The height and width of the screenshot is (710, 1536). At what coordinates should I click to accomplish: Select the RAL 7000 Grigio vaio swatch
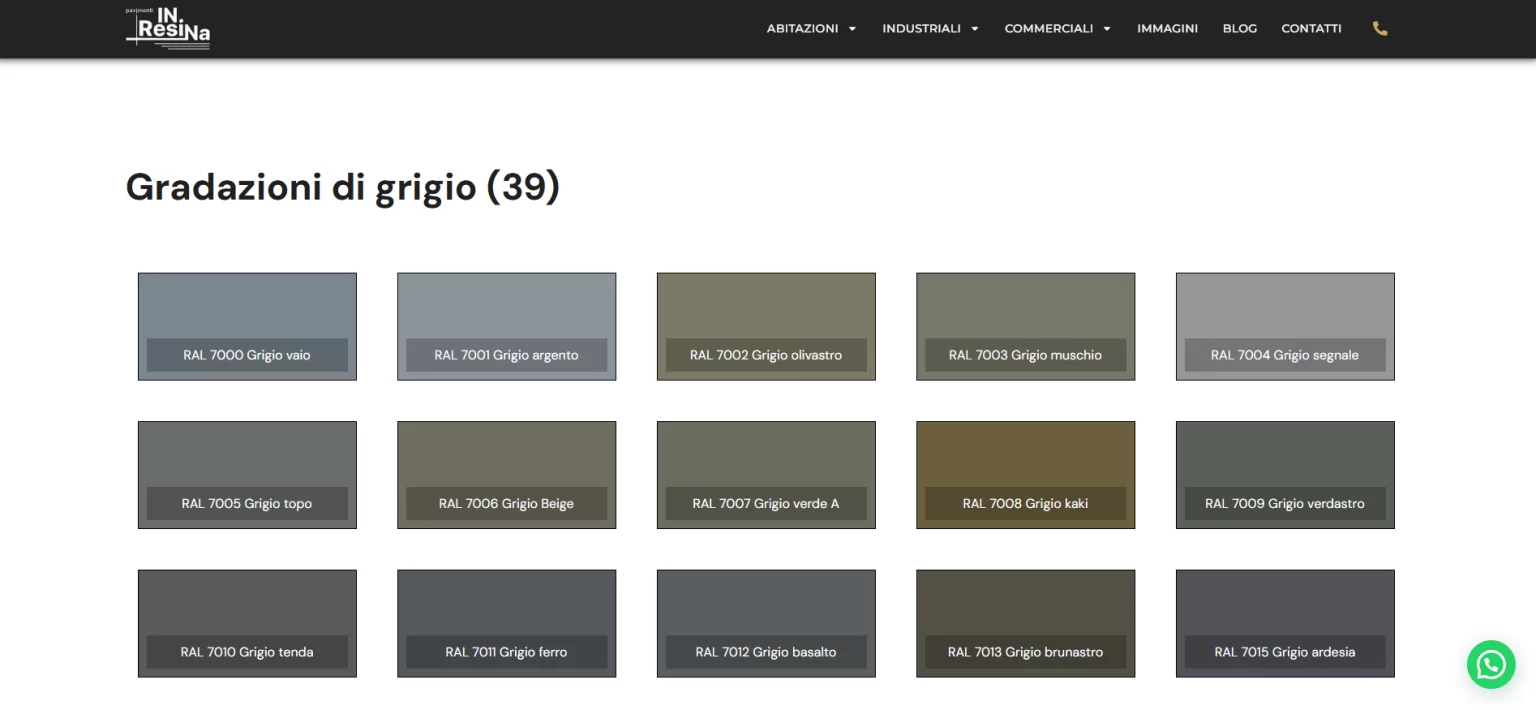tap(247, 326)
